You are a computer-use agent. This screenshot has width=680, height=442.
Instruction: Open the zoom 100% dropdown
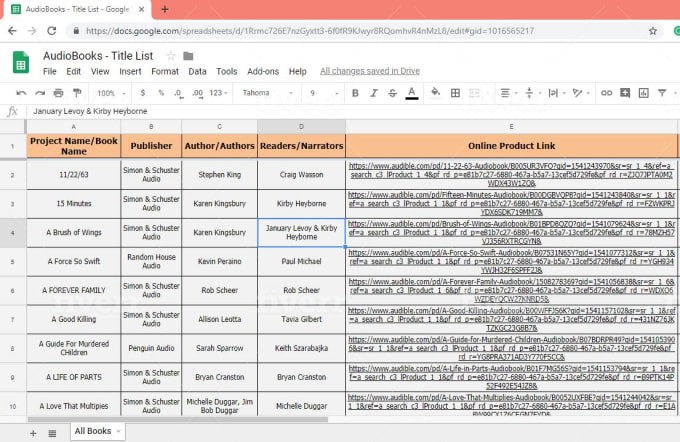(x=111, y=93)
